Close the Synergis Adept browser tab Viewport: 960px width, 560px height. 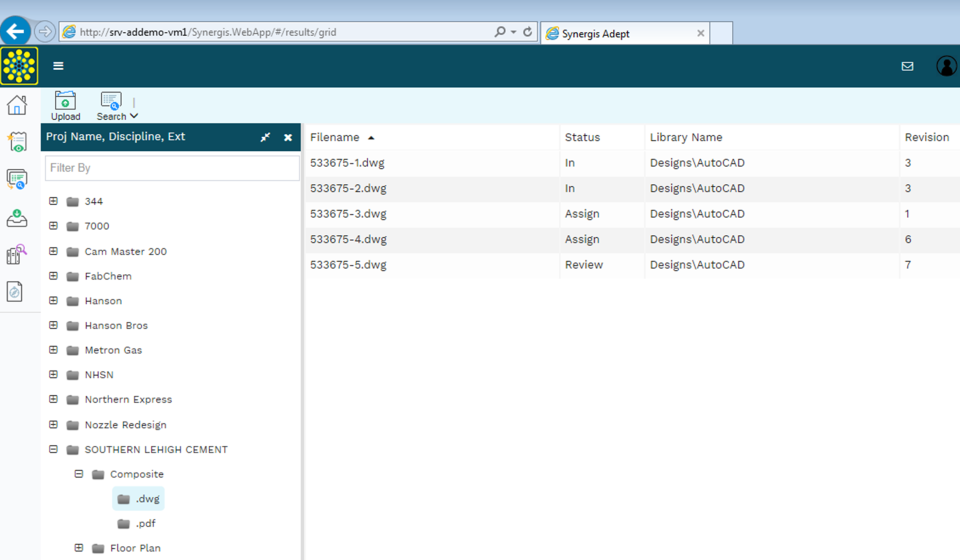tap(700, 34)
